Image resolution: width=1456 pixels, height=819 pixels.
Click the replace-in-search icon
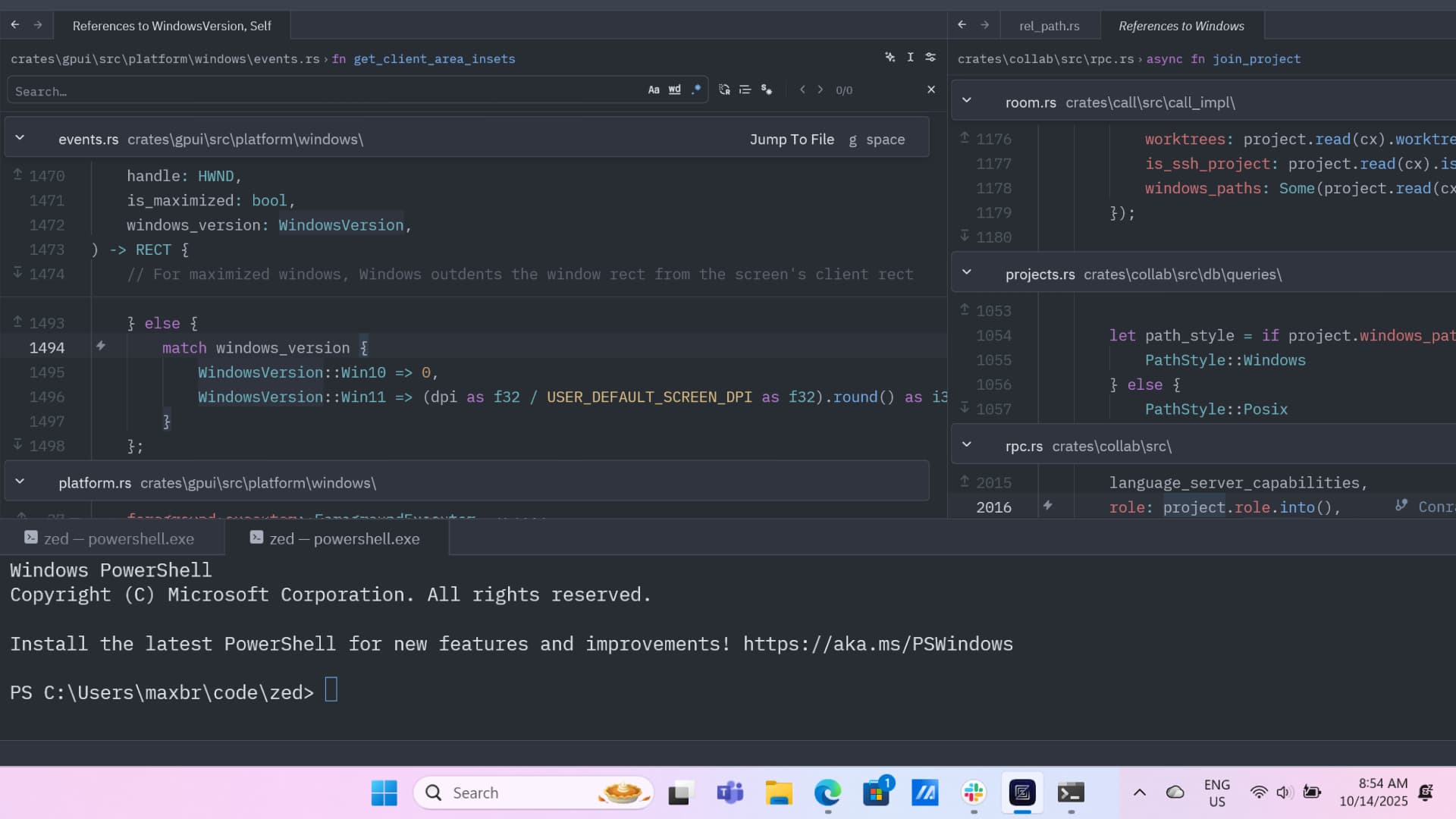point(723,89)
